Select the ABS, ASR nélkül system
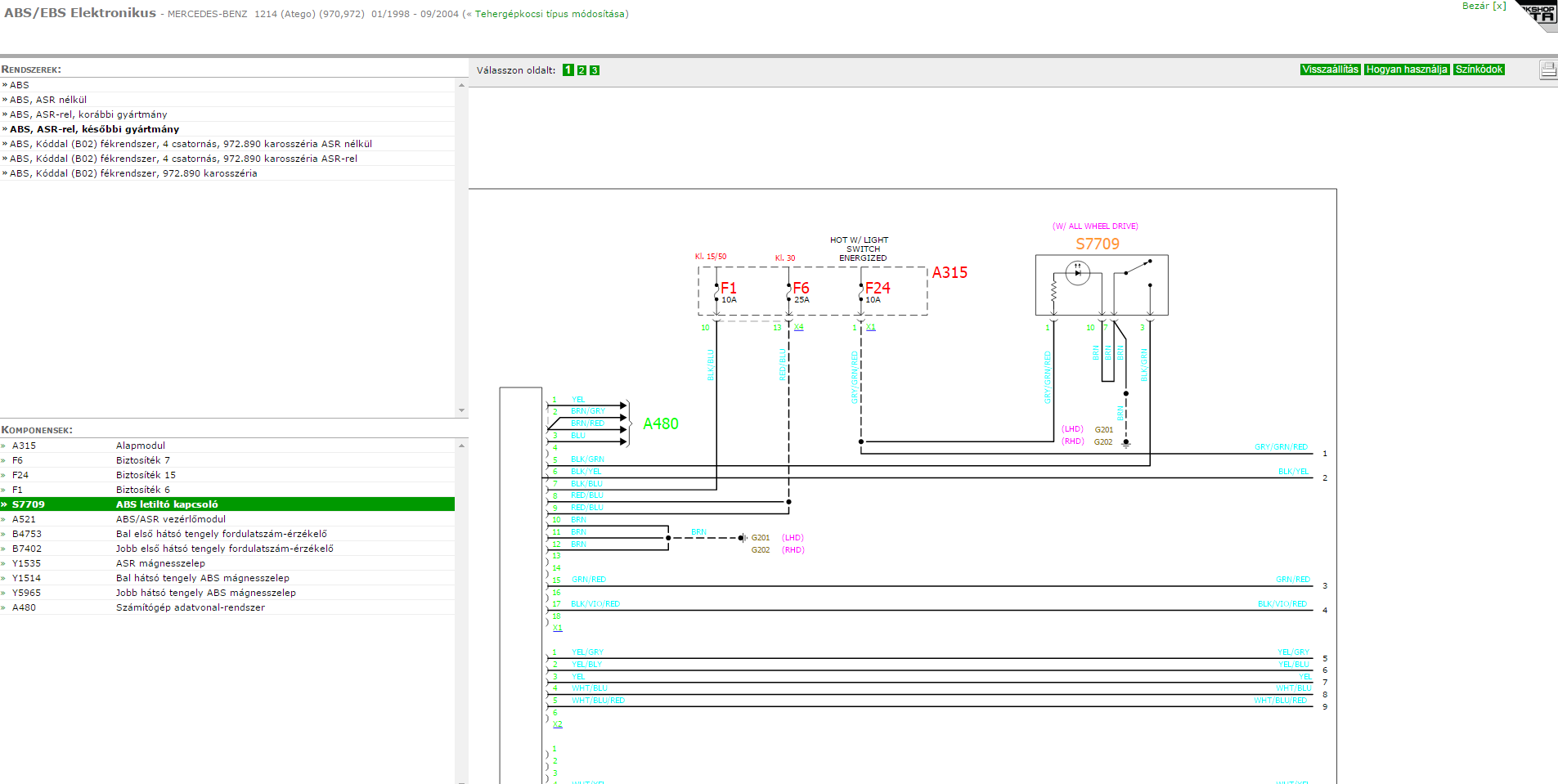The image size is (1558, 784). [48, 100]
